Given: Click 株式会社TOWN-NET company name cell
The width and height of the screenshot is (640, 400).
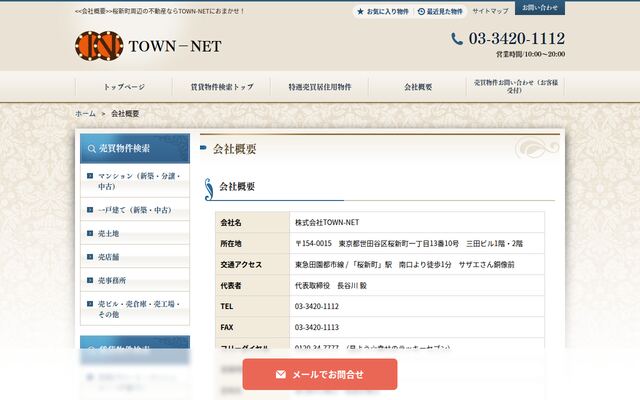Looking at the screenshot, I should (417, 222).
